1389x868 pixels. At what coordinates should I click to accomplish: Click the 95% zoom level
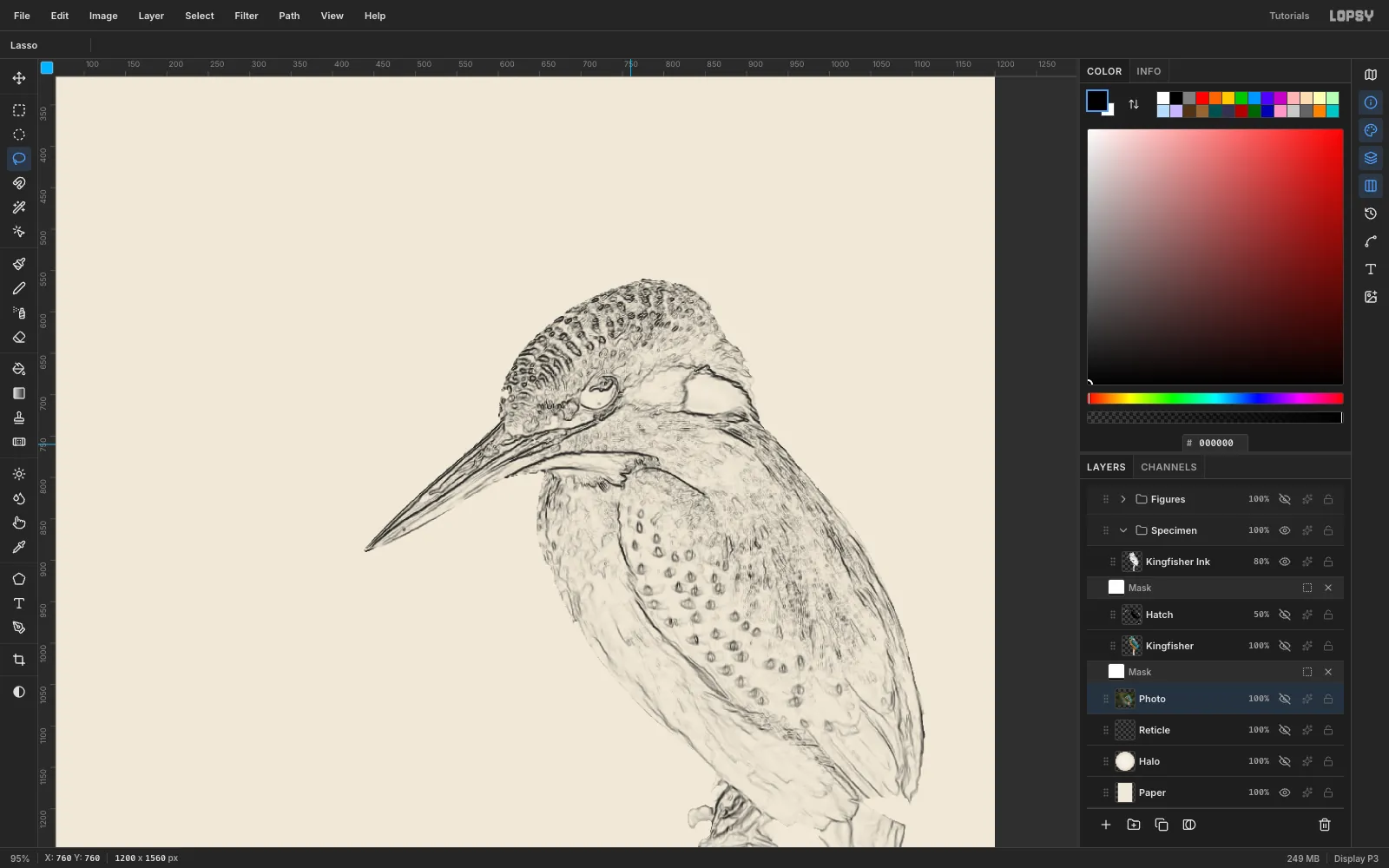tap(20, 858)
